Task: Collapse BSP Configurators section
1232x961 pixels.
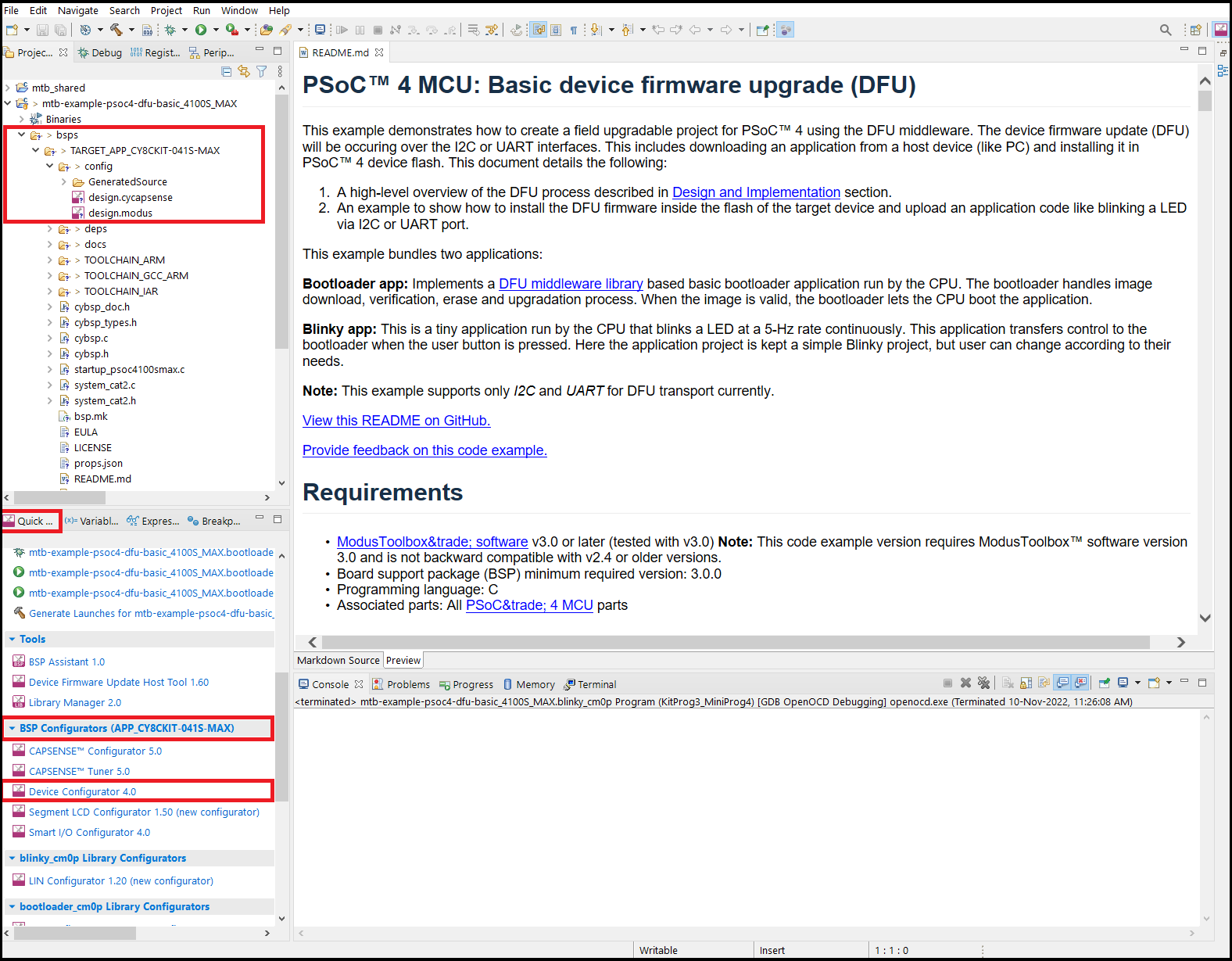Action: click(13, 728)
